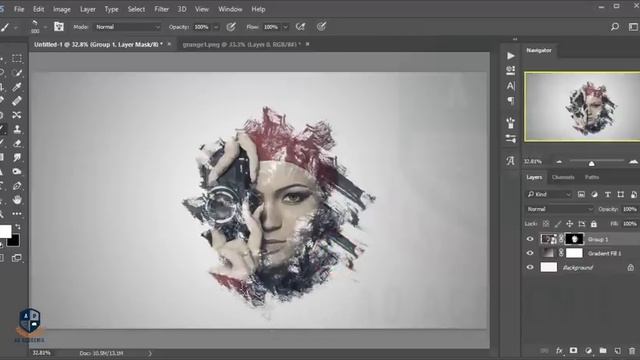Expand the status bar info arrow
The height and width of the screenshot is (360, 640).
[150, 353]
